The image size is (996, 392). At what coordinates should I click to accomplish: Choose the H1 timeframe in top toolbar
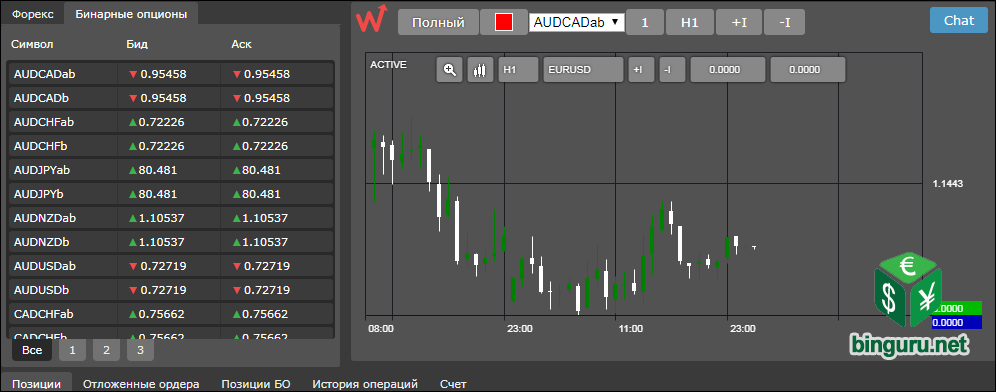[690, 22]
